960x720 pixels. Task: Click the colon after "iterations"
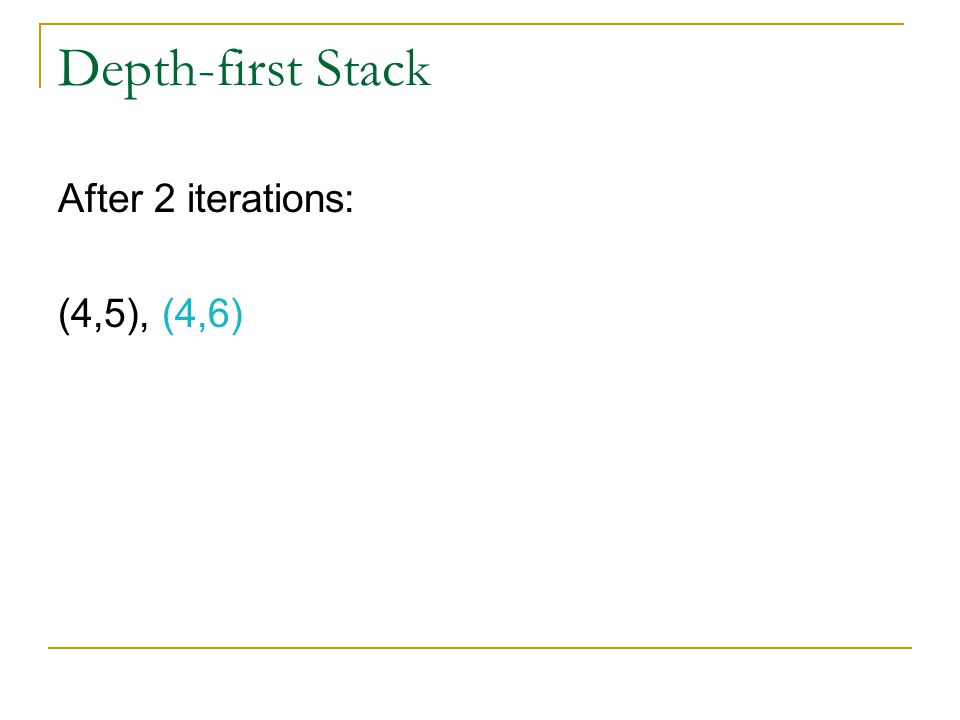click(x=349, y=201)
